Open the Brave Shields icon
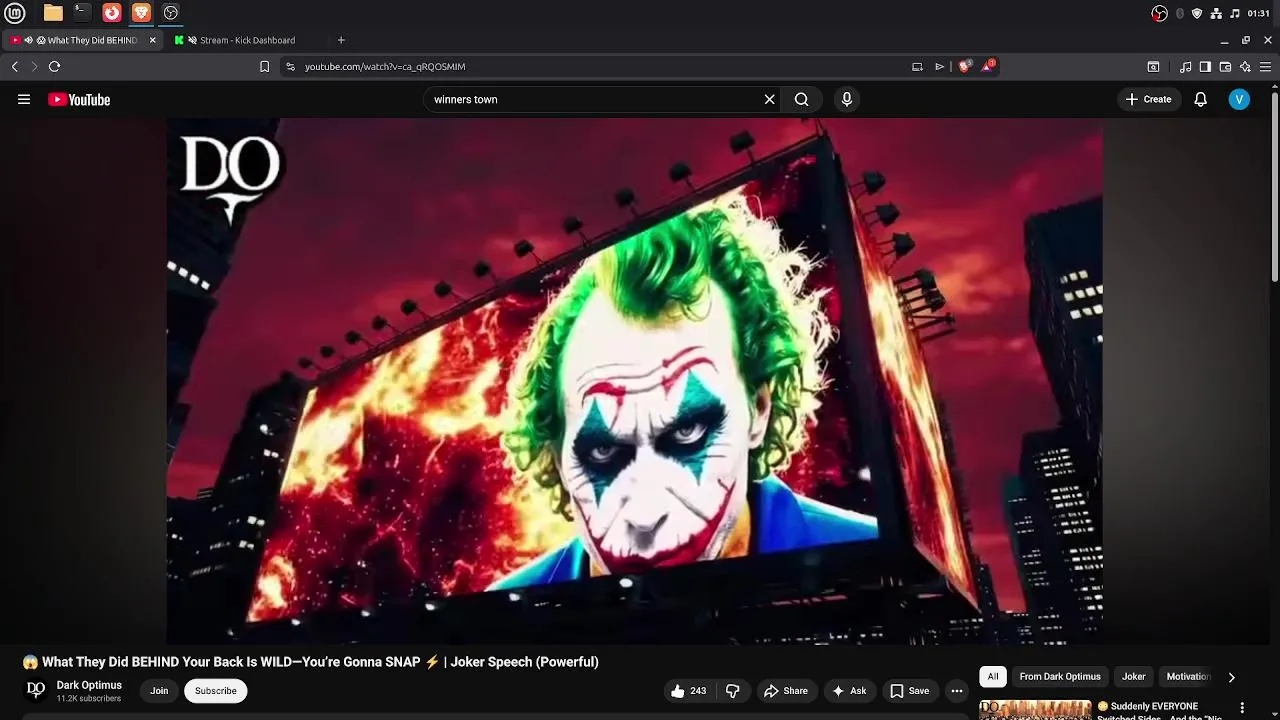 965,66
